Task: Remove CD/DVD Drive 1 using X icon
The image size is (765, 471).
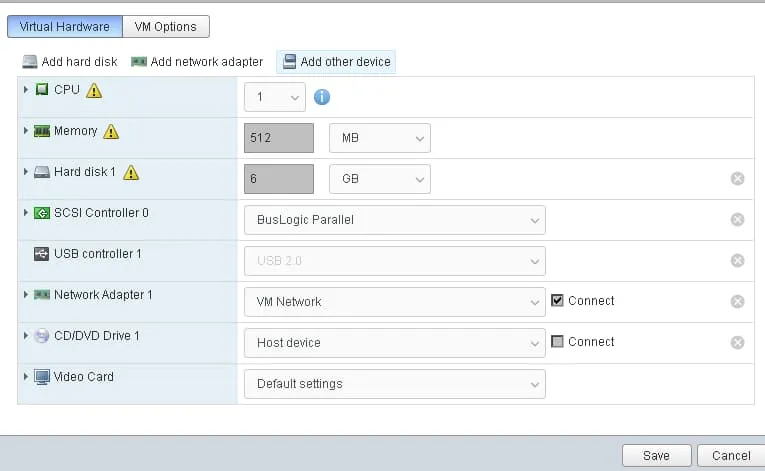Action: click(737, 342)
